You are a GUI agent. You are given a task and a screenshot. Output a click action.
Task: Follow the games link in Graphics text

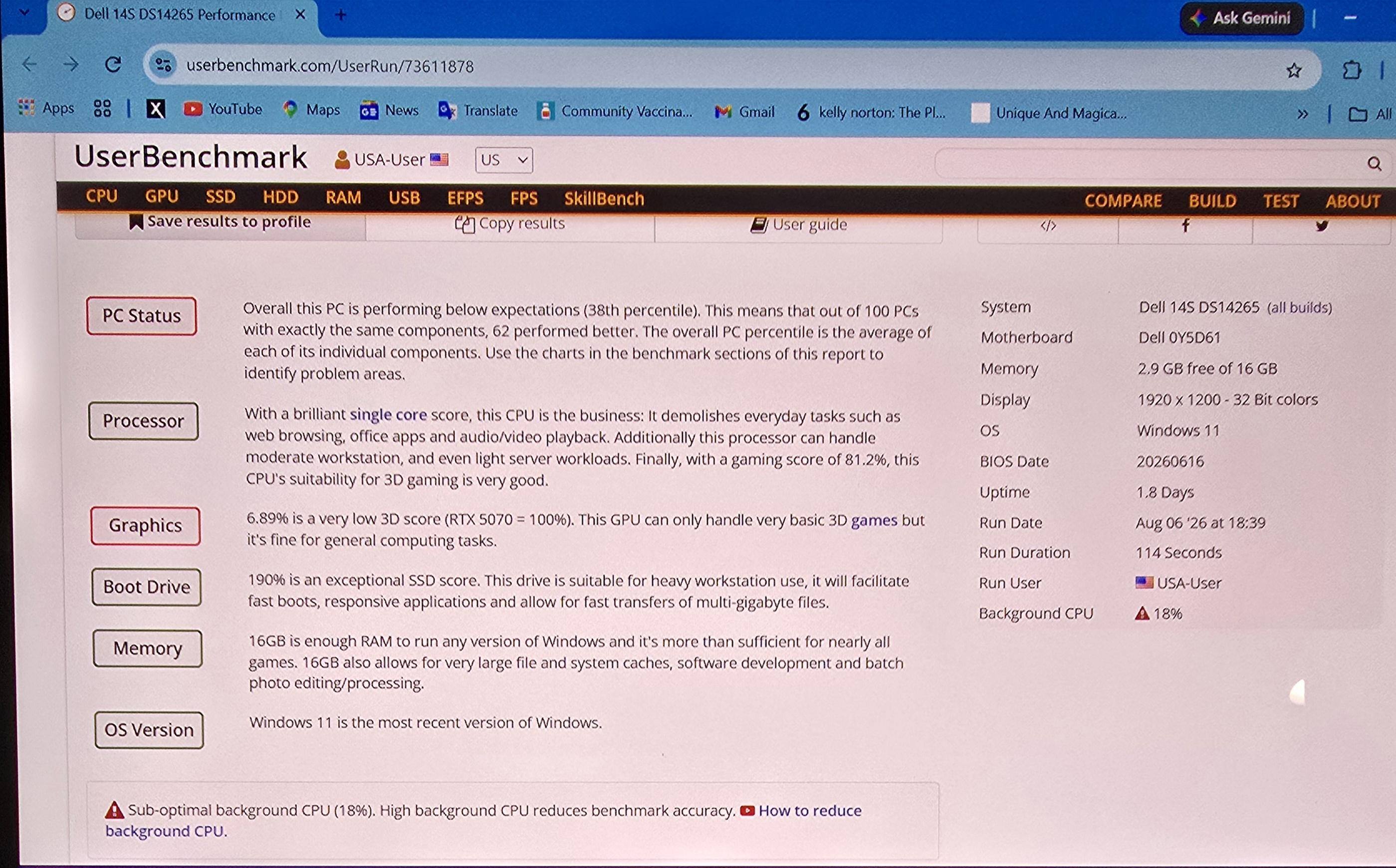pyautogui.click(x=874, y=520)
